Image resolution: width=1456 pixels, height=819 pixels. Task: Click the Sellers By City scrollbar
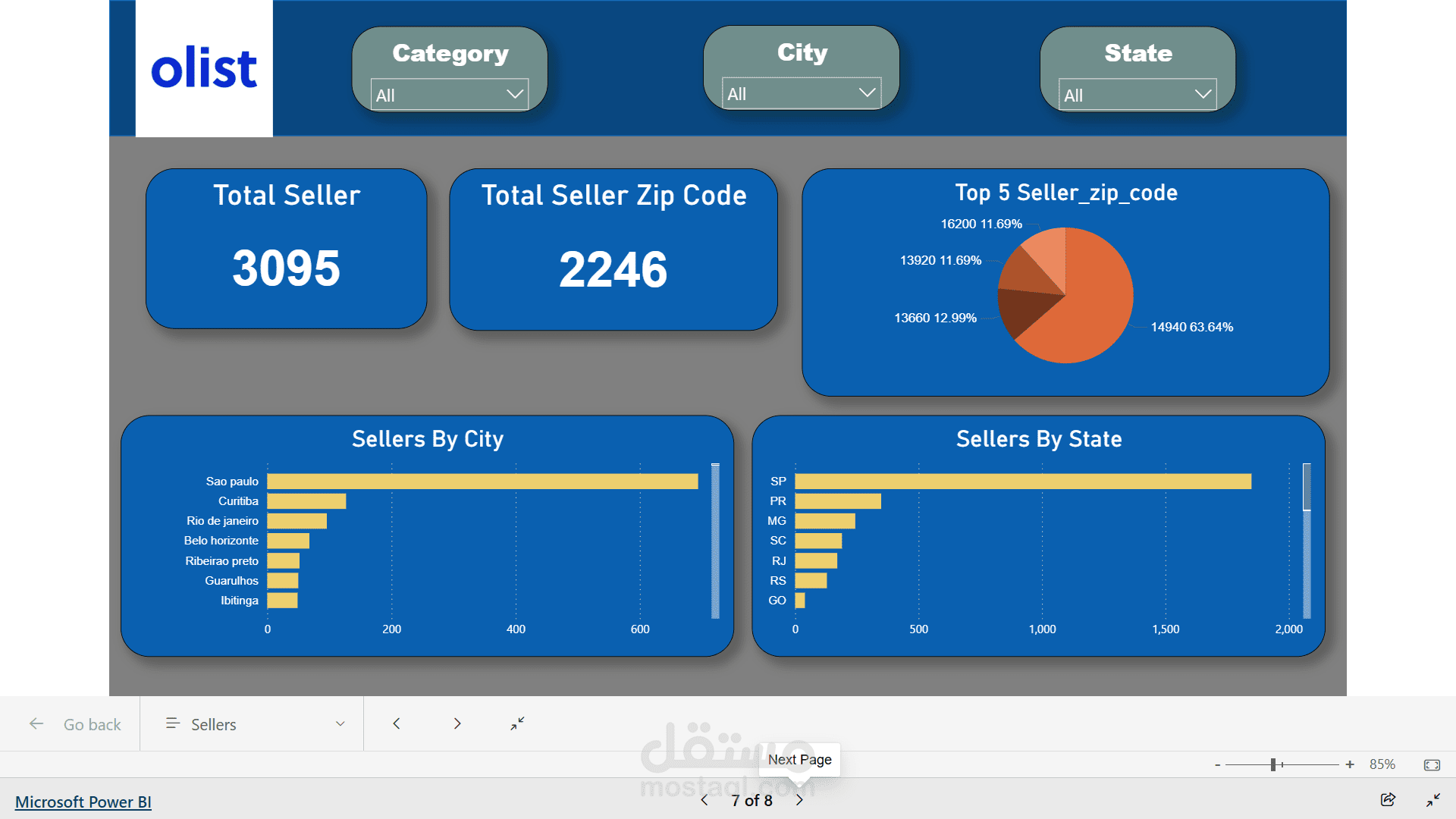pyautogui.click(x=715, y=541)
